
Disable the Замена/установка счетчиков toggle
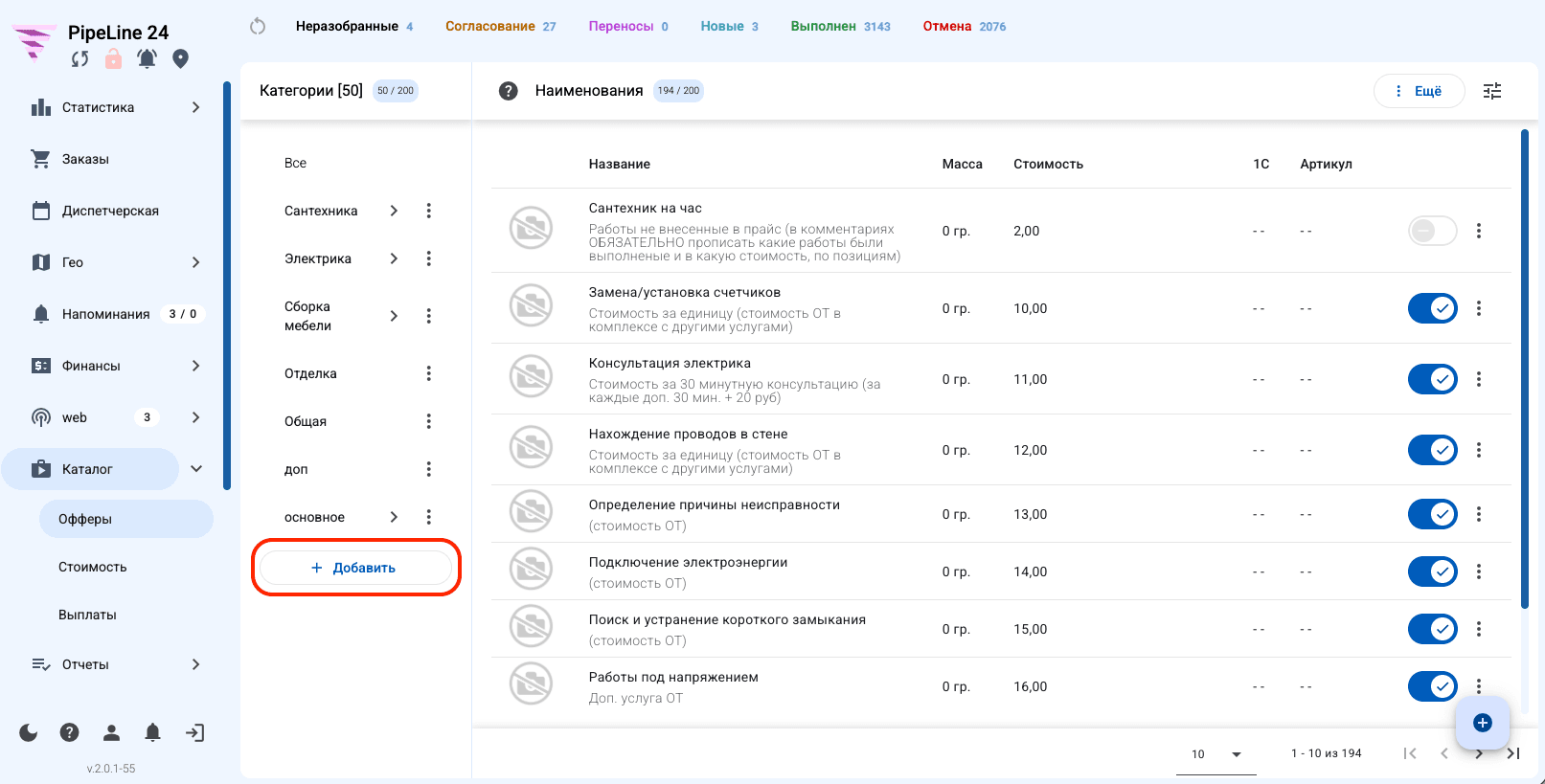(x=1433, y=308)
